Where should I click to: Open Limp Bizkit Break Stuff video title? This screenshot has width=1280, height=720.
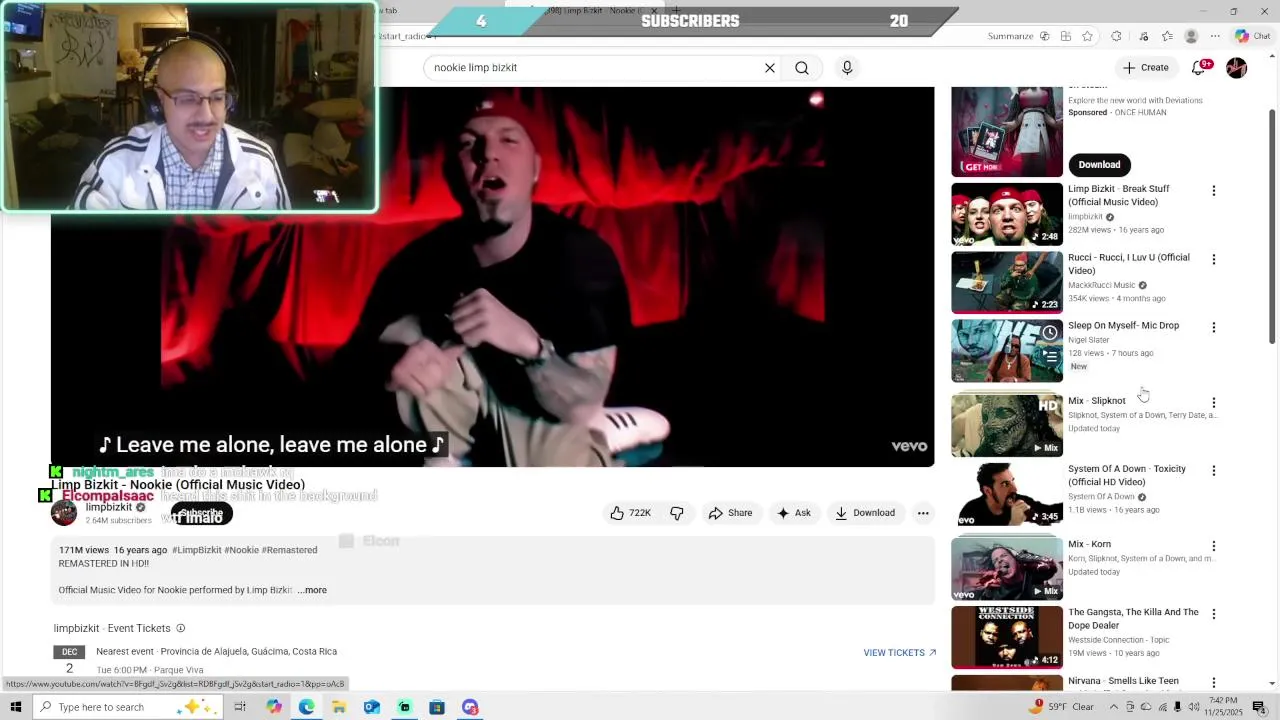(x=1118, y=195)
